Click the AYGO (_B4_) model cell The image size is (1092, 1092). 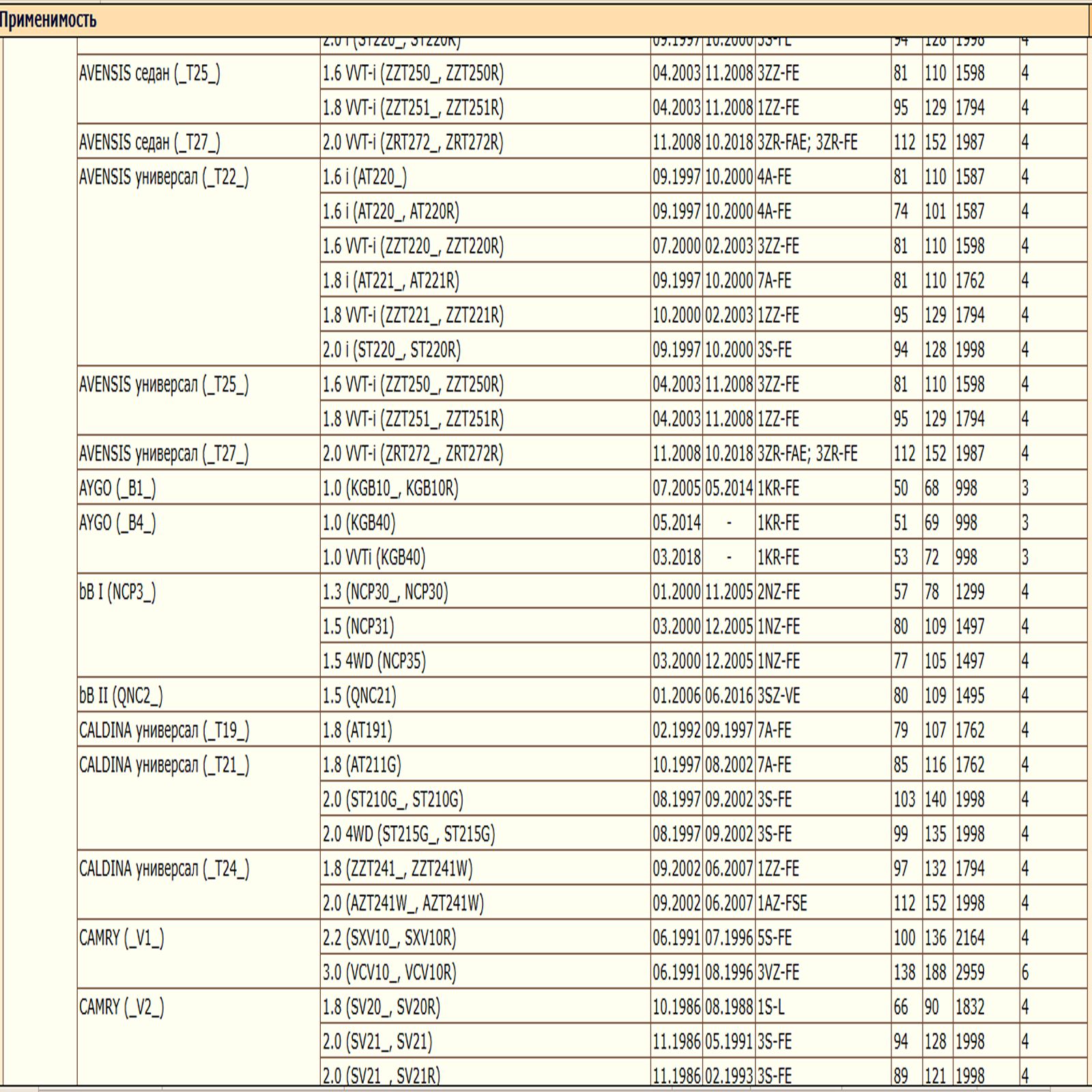click(117, 523)
